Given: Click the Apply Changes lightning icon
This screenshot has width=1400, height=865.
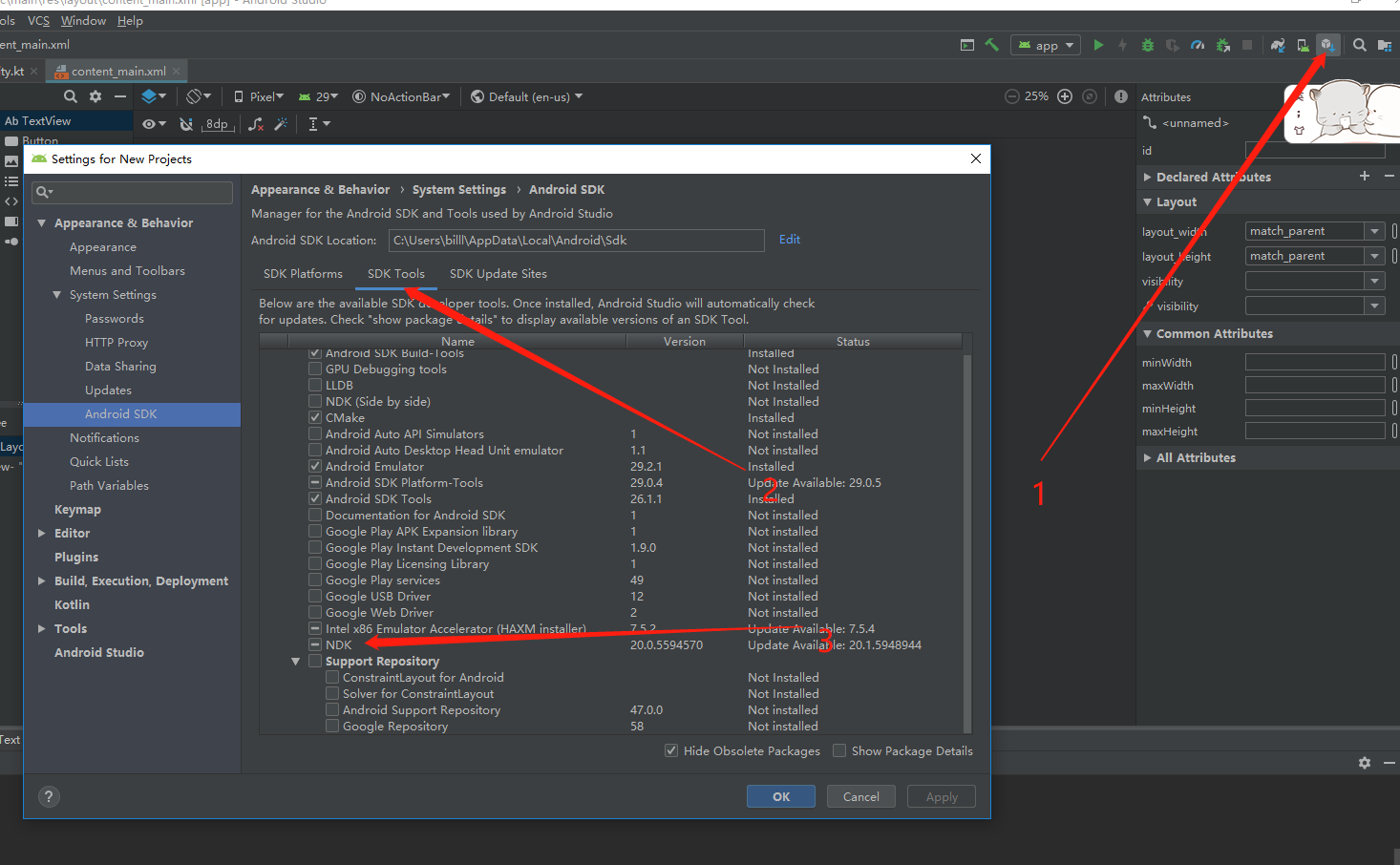Looking at the screenshot, I should click(1123, 45).
